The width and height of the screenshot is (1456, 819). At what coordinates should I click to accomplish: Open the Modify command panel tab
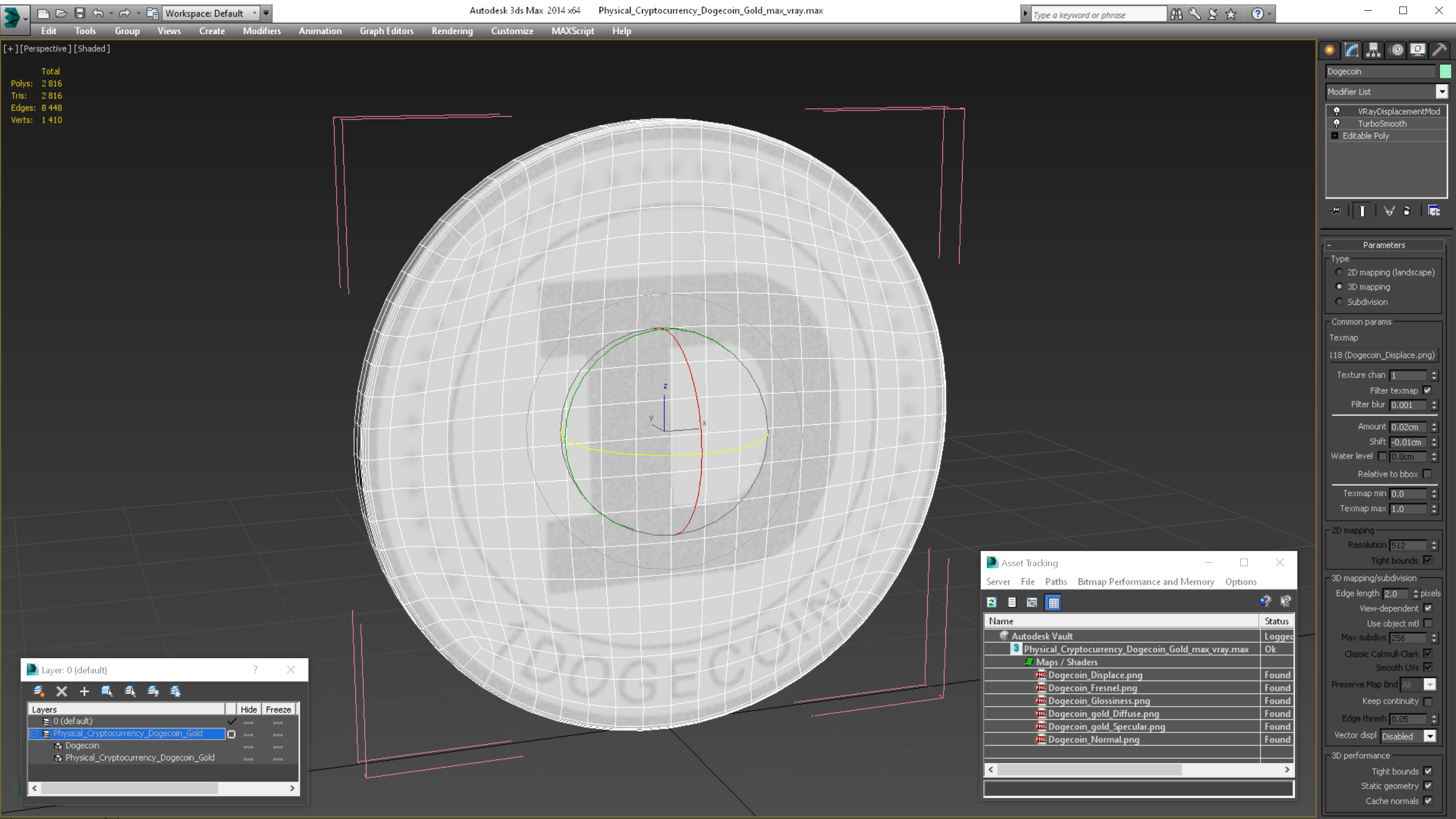[1351, 51]
